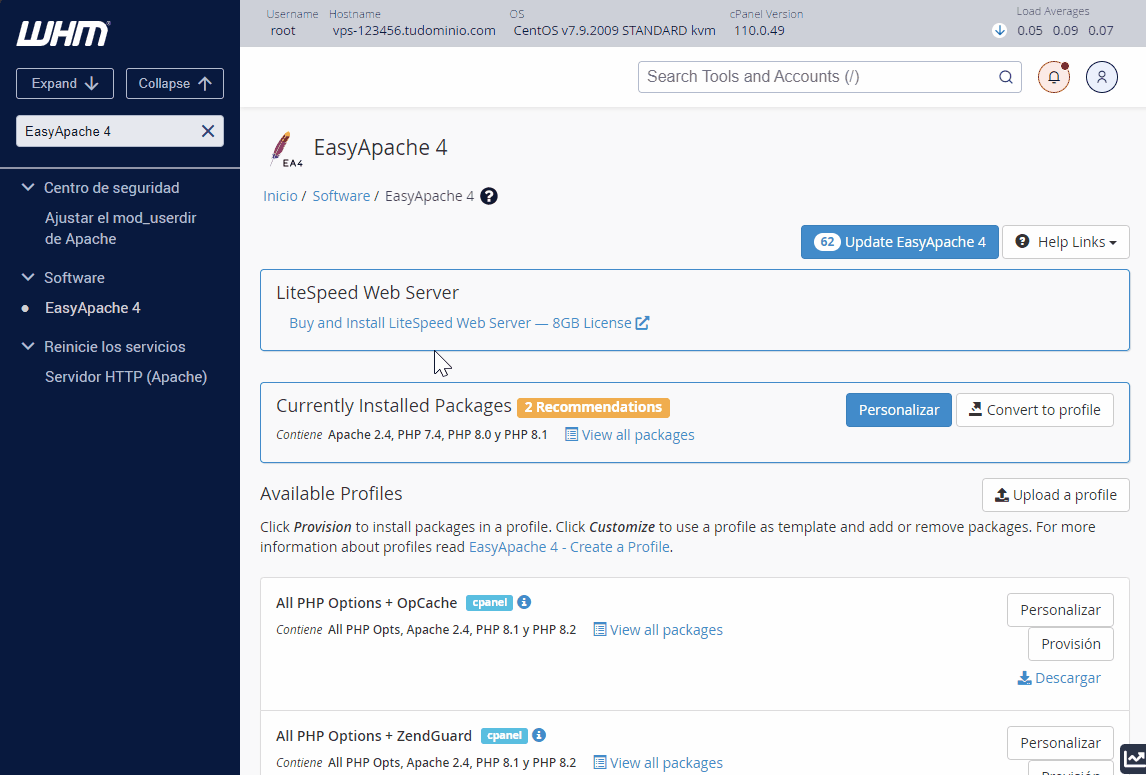Go to Software breadcrumb link
The width and height of the screenshot is (1146, 775).
coord(341,196)
